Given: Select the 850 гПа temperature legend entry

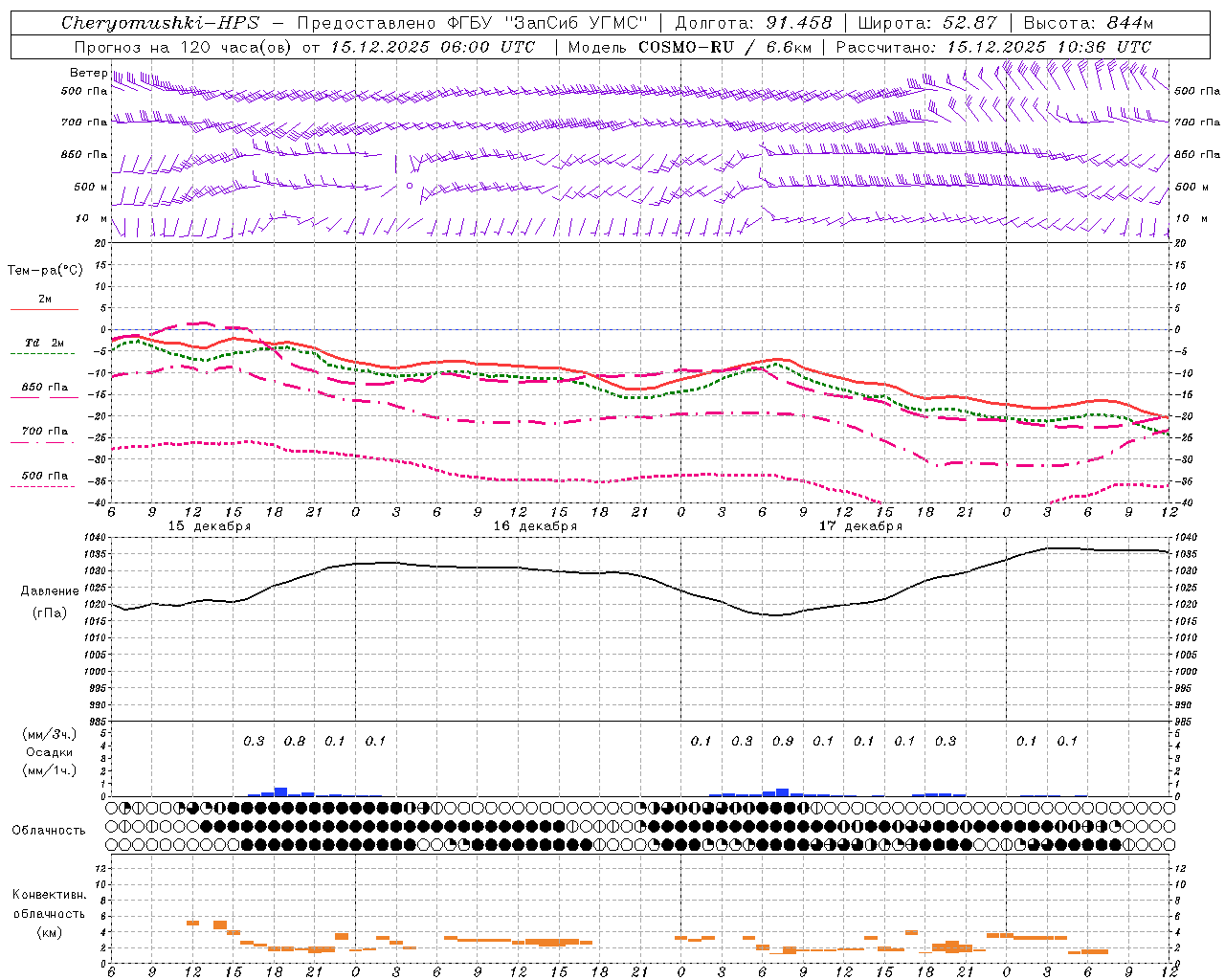Looking at the screenshot, I should [x=45, y=388].
